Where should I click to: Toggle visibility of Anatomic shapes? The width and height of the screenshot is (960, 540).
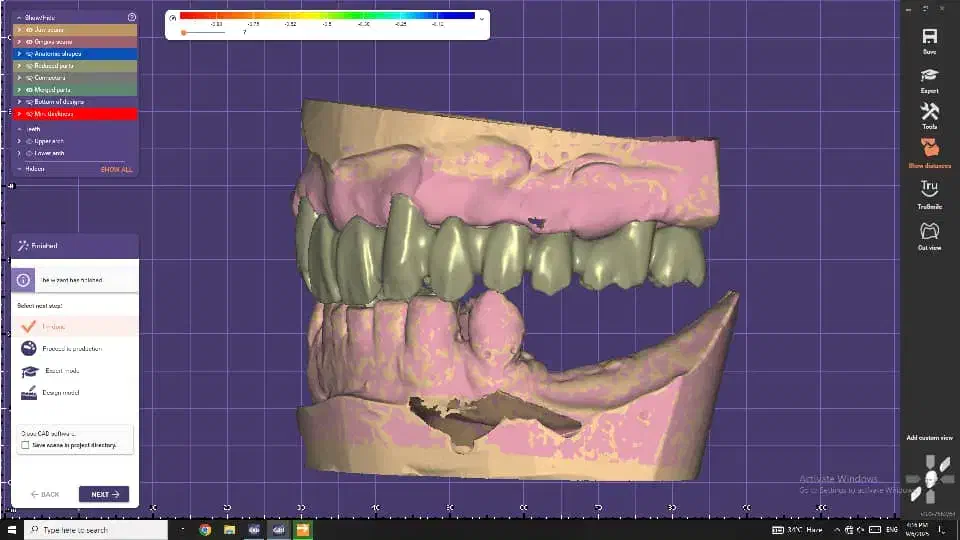(29, 54)
